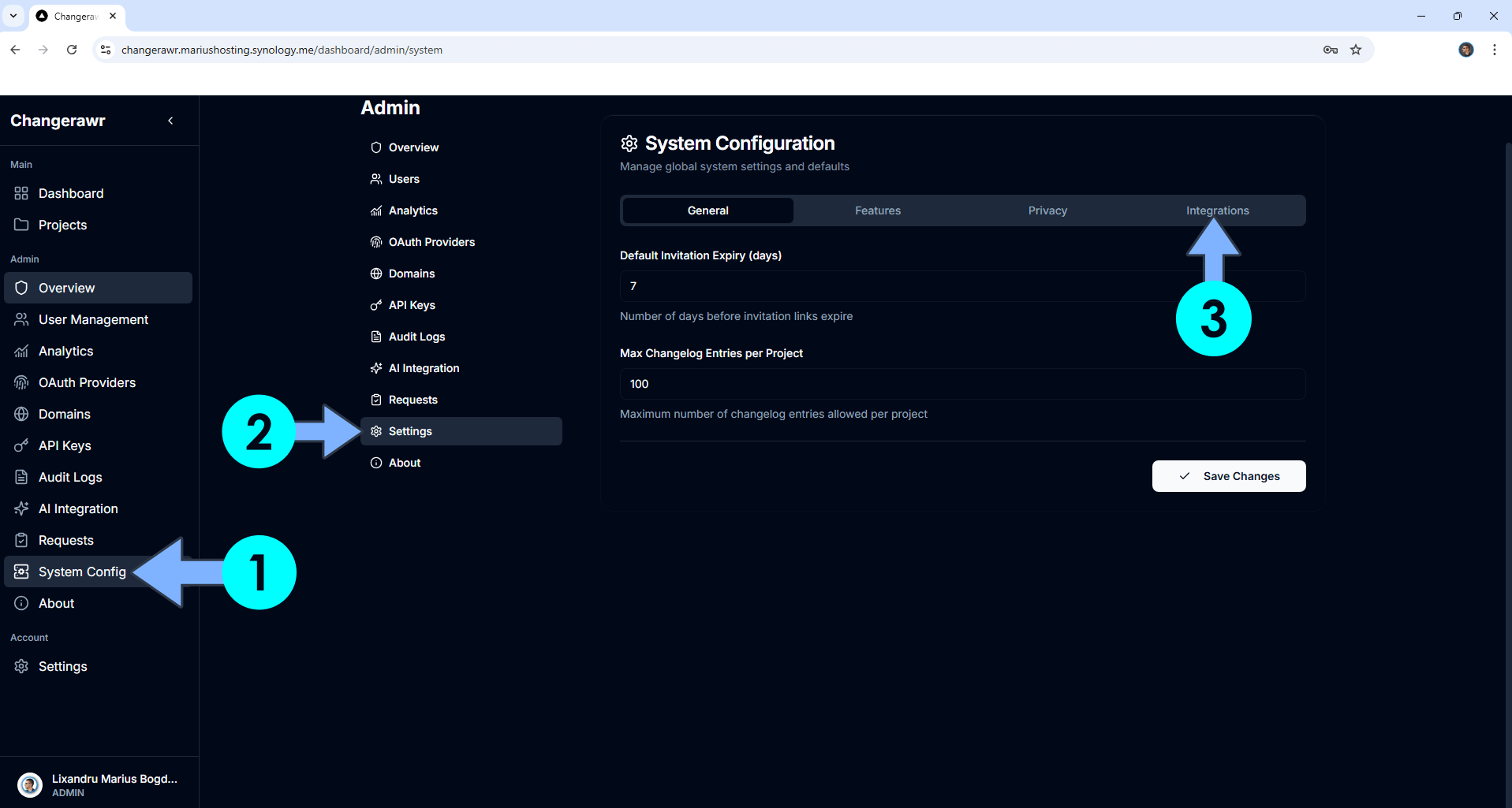Open Users in the Admin menu

click(x=461, y=179)
